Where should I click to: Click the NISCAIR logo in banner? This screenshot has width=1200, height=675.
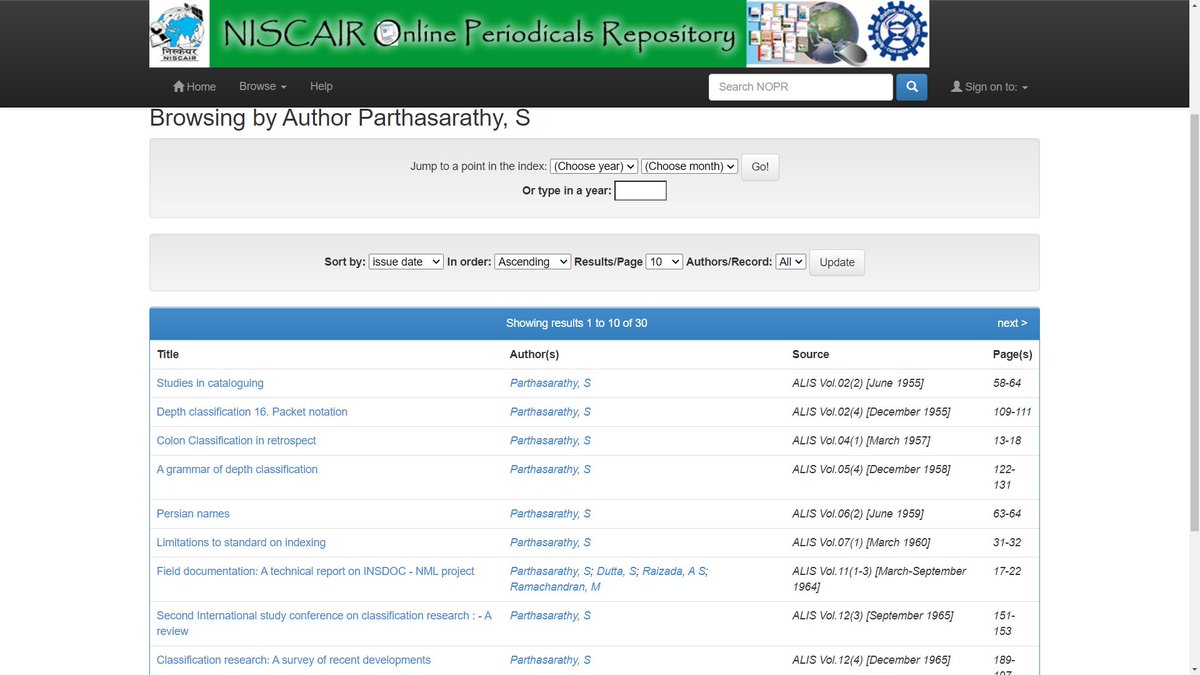[x=180, y=34]
